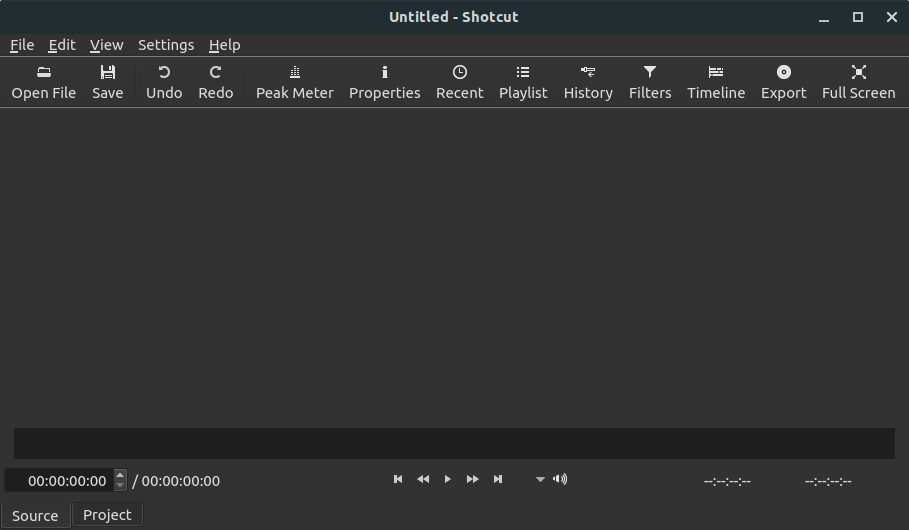The width and height of the screenshot is (909, 530).
Task: Enter Full Screen mode
Action: 858,81
